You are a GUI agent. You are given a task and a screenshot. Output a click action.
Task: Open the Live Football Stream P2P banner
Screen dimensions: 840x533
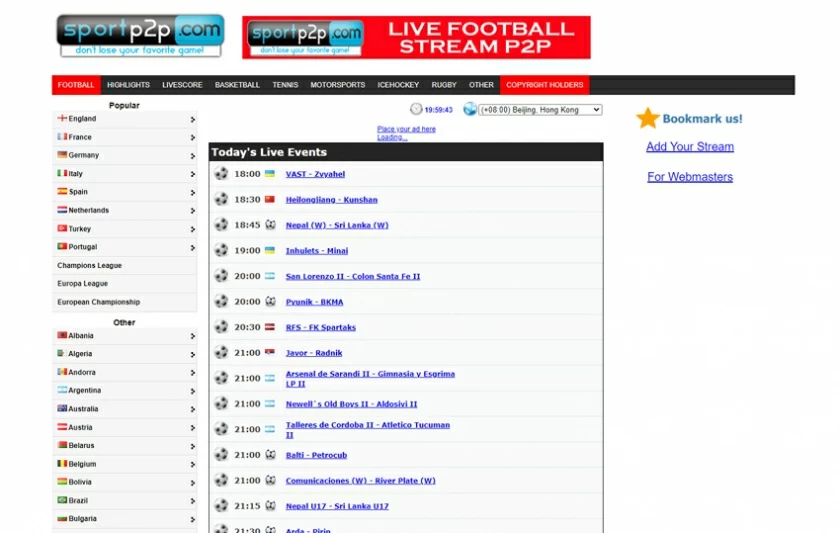[x=416, y=37]
